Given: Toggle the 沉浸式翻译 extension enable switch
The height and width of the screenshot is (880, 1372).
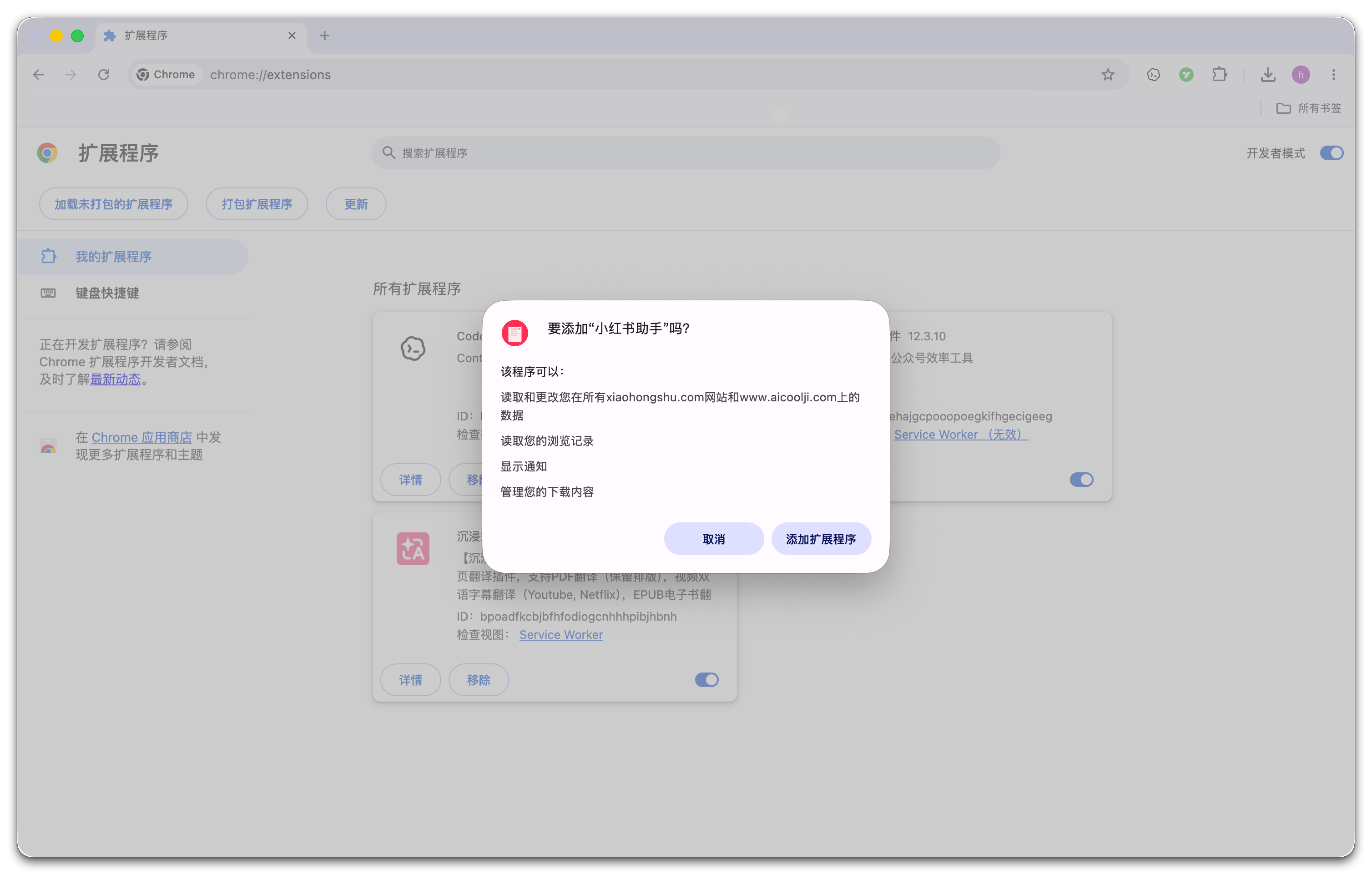Looking at the screenshot, I should (706, 679).
